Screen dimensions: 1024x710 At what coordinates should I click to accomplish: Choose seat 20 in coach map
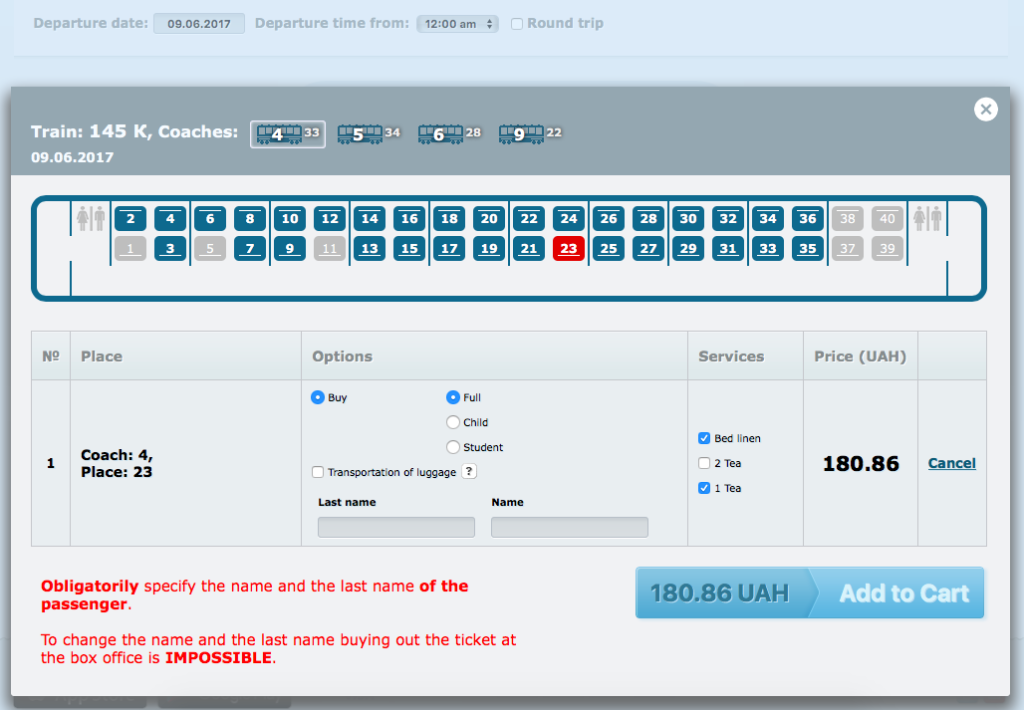point(489,219)
